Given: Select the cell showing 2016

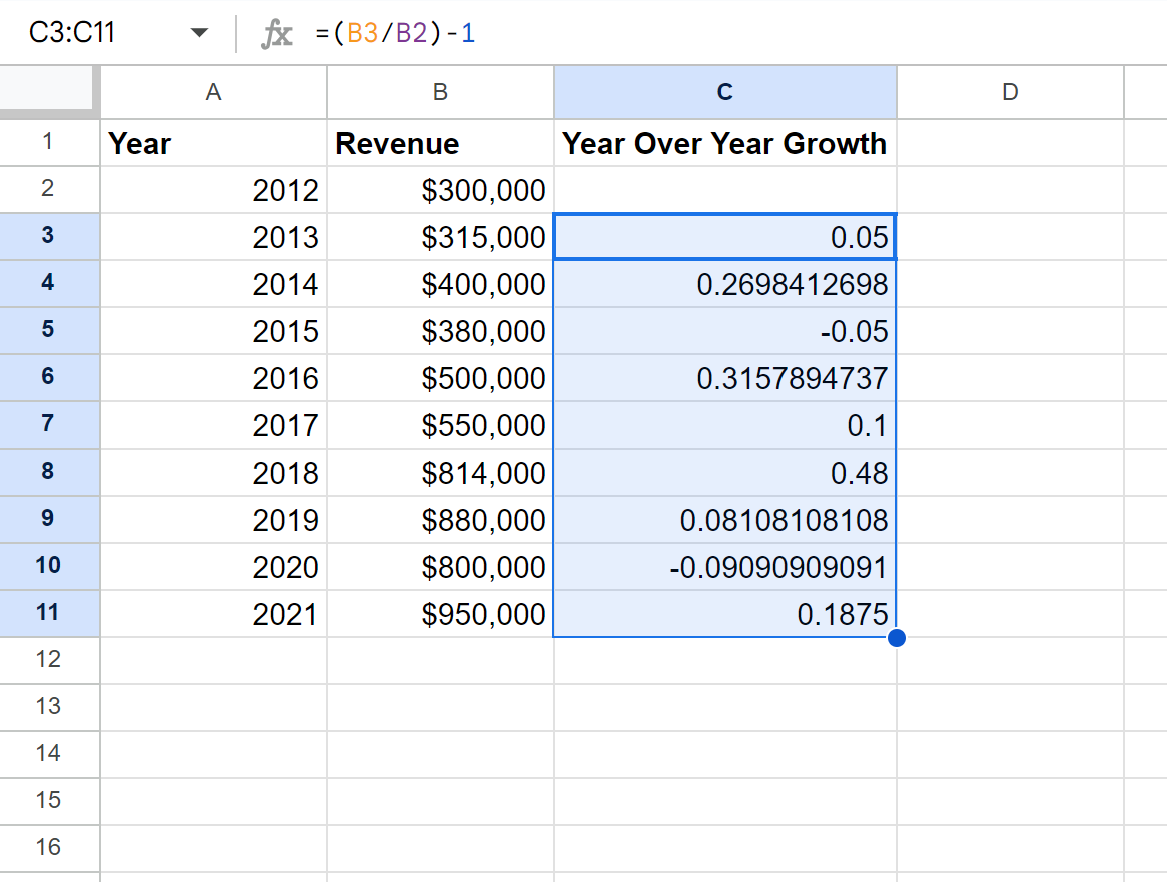Looking at the screenshot, I should point(213,378).
